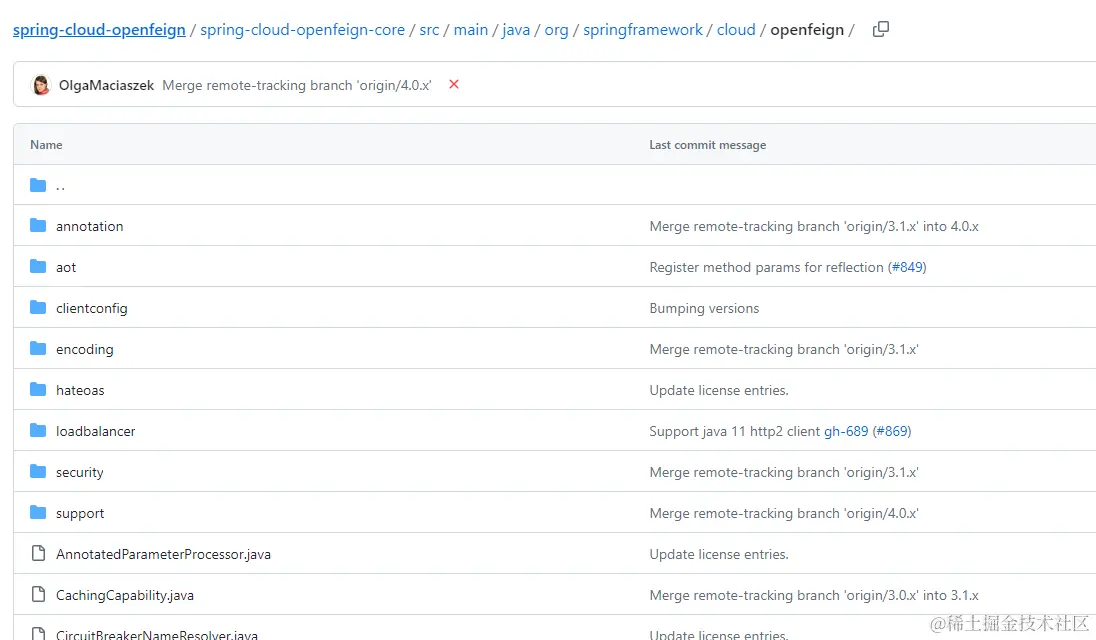This screenshot has width=1096, height=640.
Task: Click the annotation folder icon
Action: click(38, 226)
